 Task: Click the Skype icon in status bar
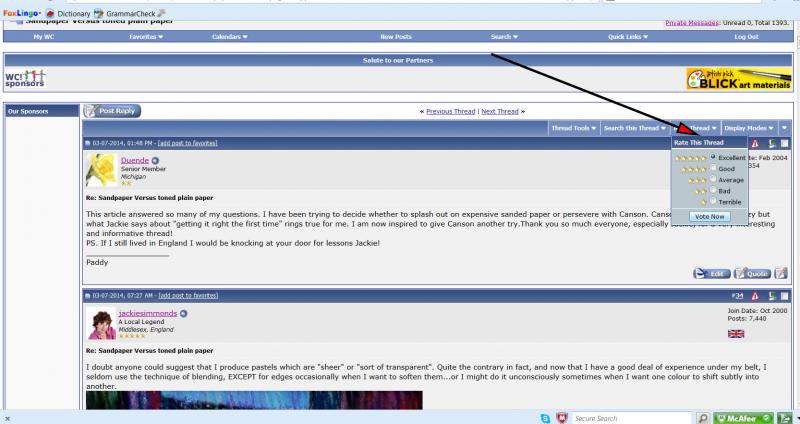(545, 418)
